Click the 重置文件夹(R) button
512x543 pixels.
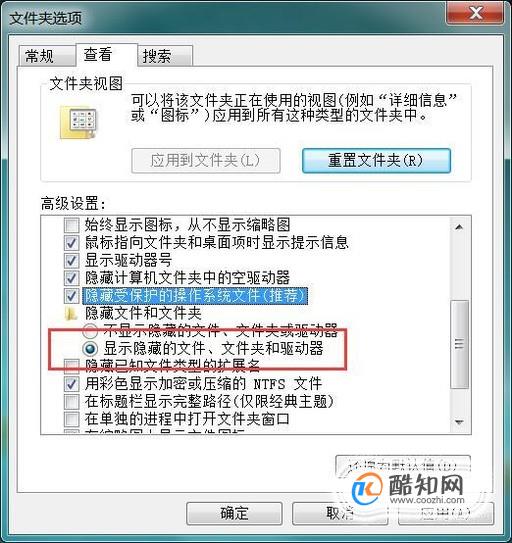click(x=376, y=161)
